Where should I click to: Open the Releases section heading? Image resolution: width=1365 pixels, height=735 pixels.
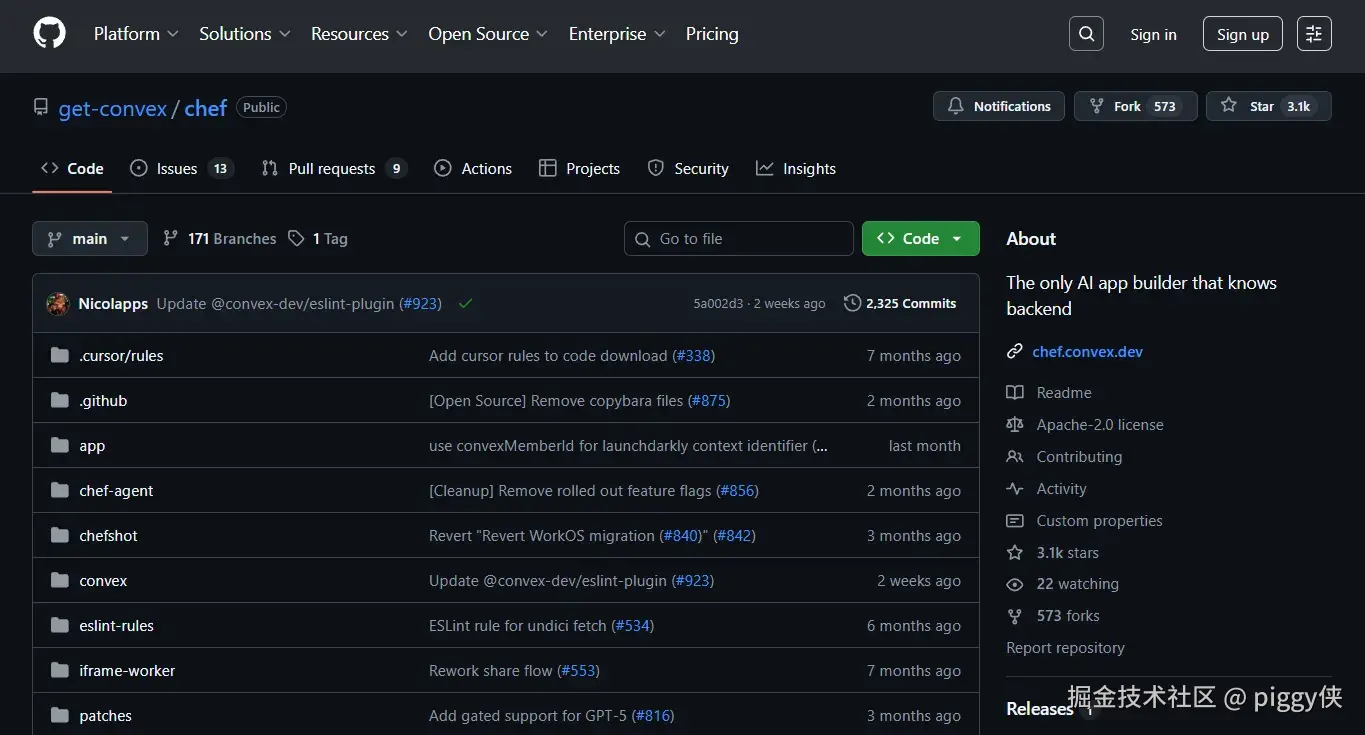pyautogui.click(x=1040, y=708)
